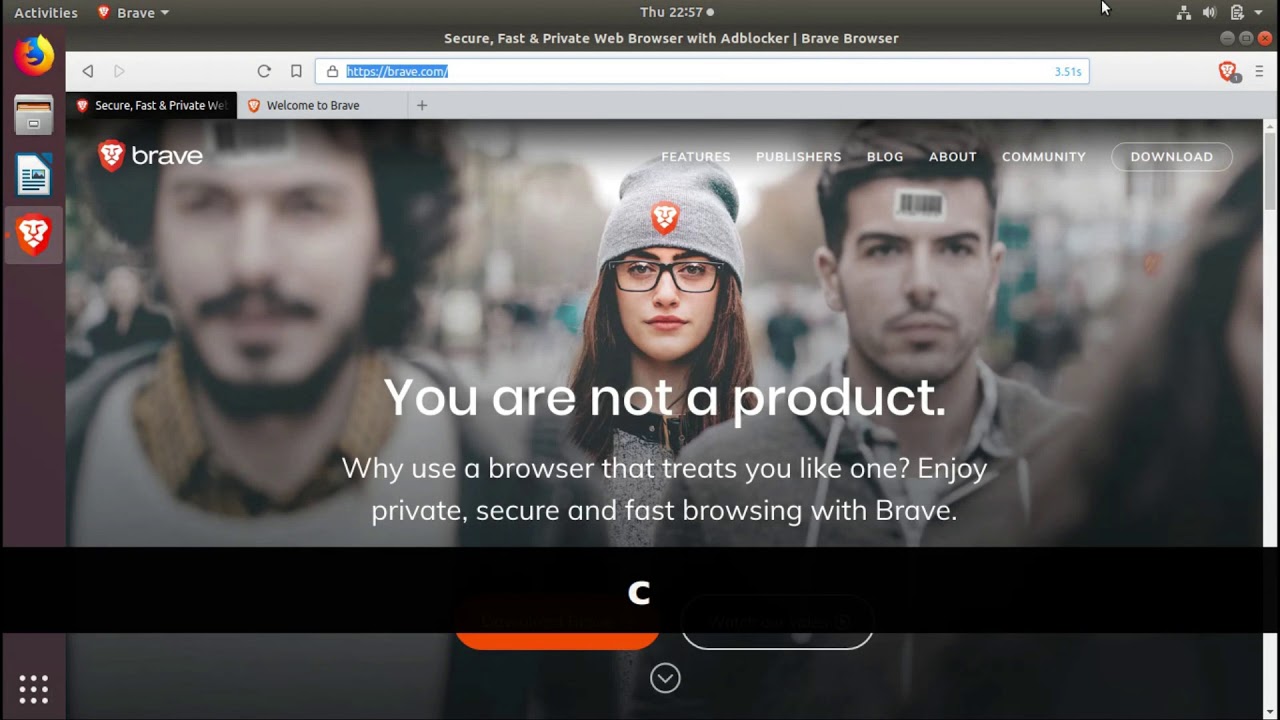The width and height of the screenshot is (1280, 720).
Task: Open the volume icon in the top bar
Action: (1209, 12)
